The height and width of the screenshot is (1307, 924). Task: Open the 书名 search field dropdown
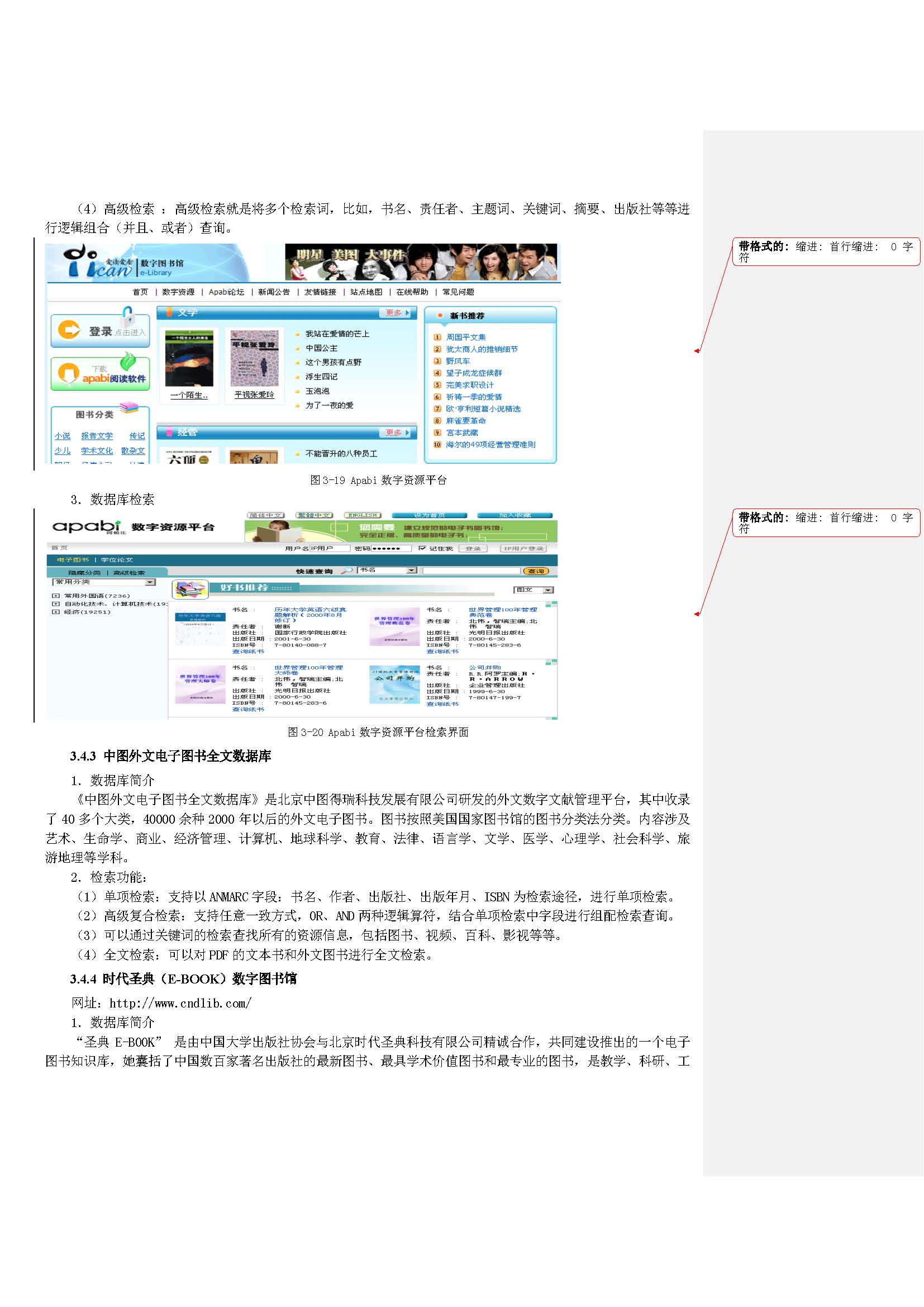click(411, 570)
